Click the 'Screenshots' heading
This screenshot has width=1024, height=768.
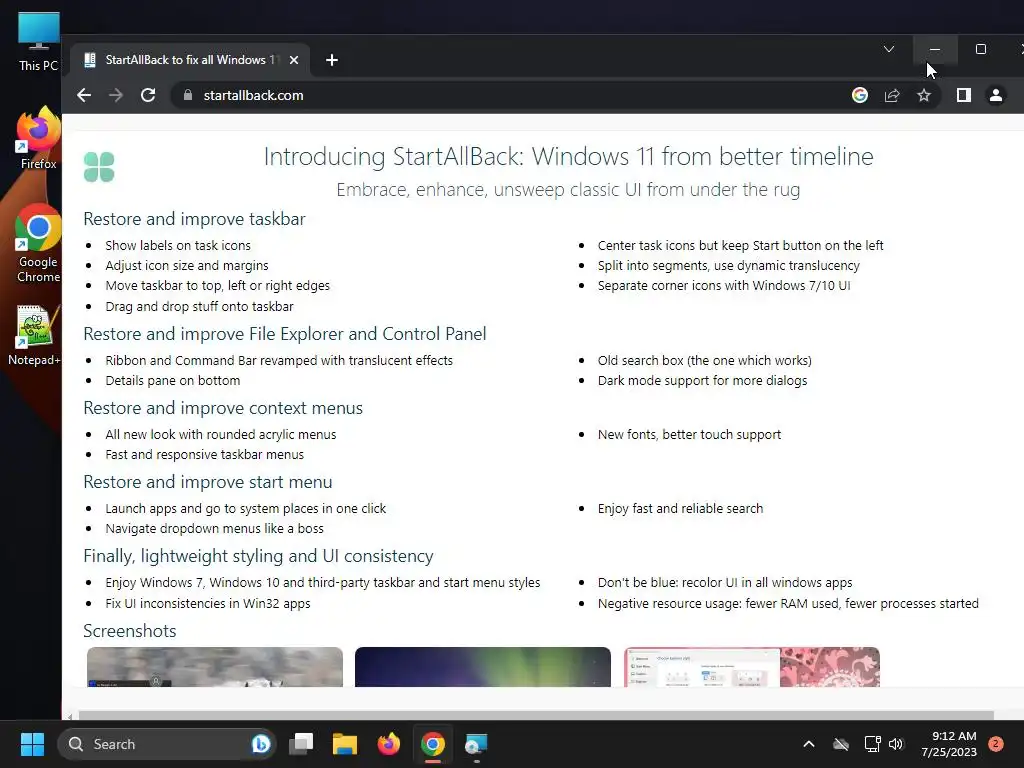(x=129, y=631)
